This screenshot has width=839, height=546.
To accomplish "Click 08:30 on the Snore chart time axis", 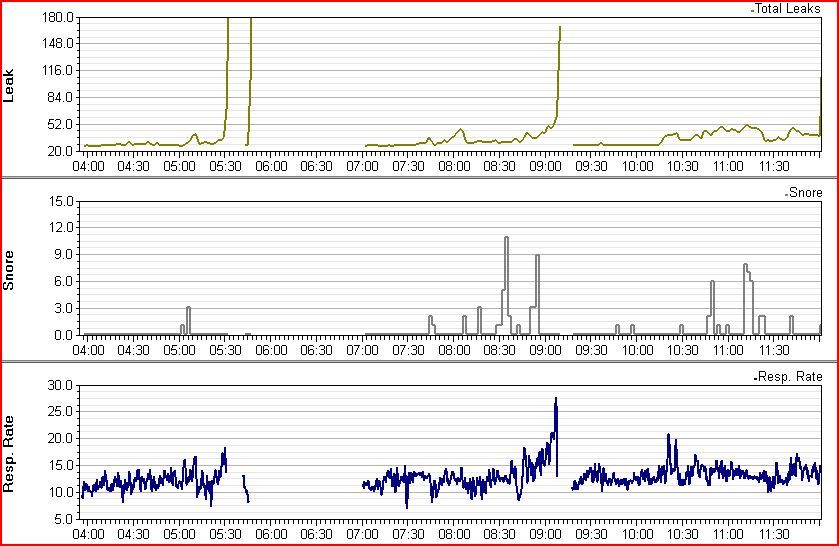I will (500, 351).
